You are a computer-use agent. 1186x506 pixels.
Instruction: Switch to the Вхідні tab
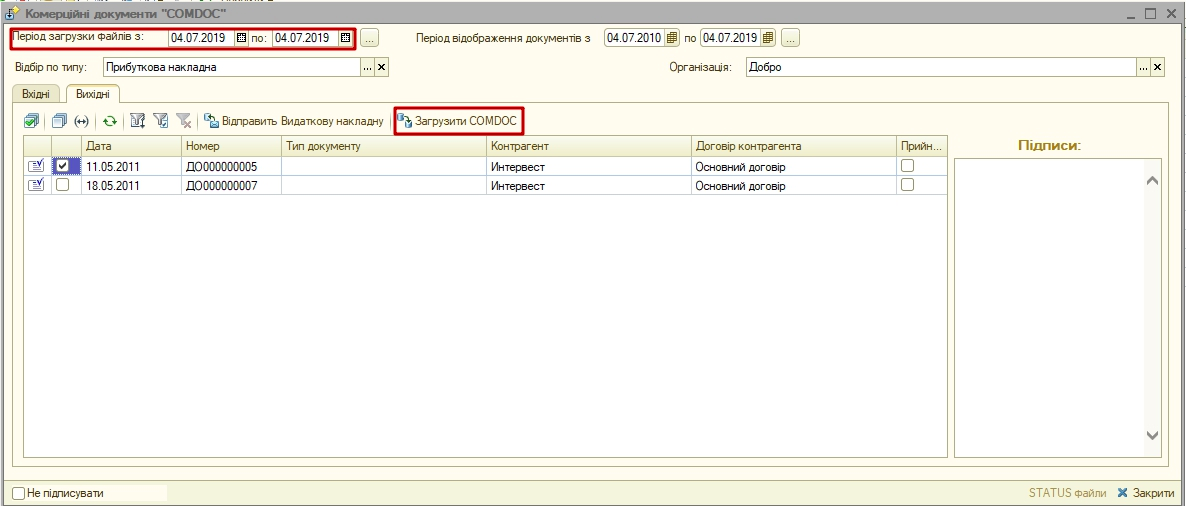tap(36, 94)
